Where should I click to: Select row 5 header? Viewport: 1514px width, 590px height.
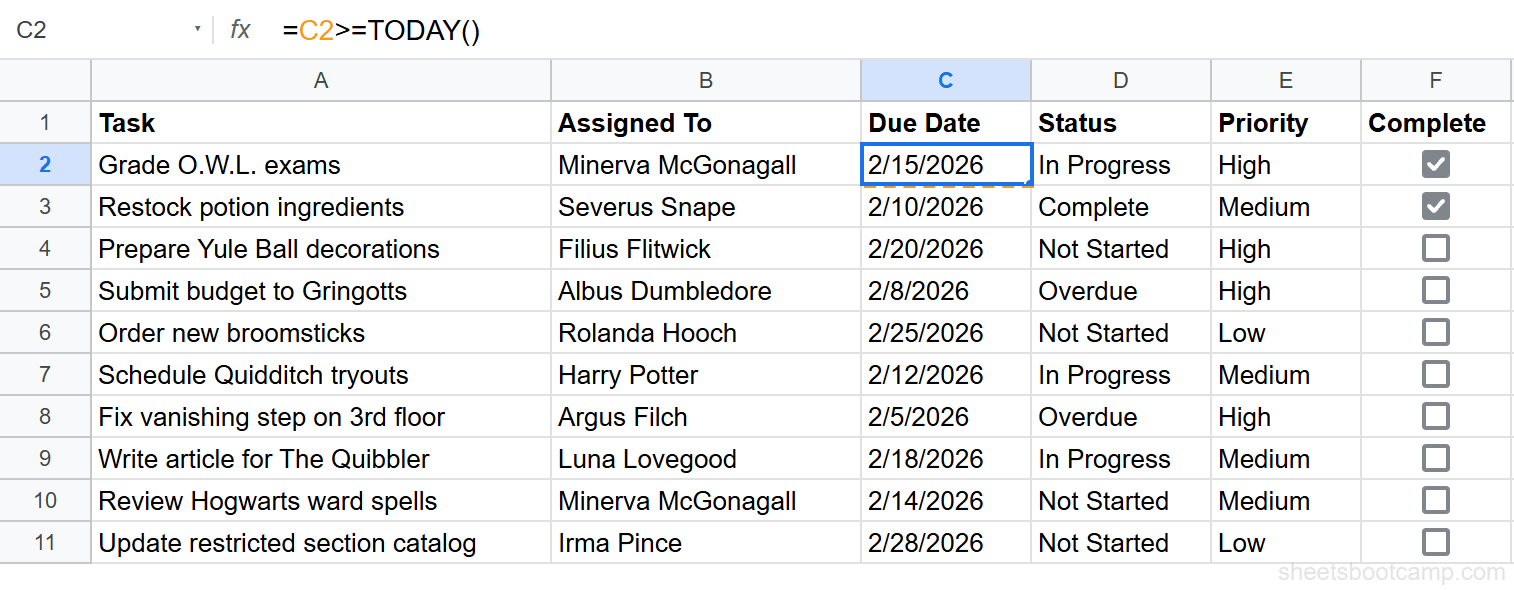(45, 290)
